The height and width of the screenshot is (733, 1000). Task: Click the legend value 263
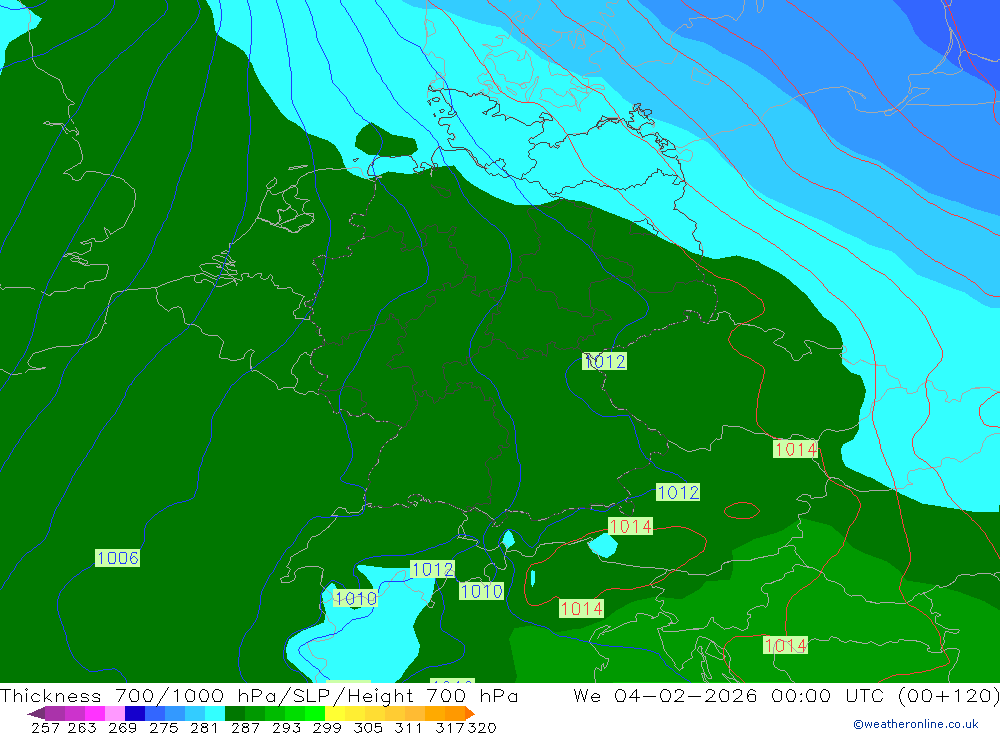pos(82,727)
